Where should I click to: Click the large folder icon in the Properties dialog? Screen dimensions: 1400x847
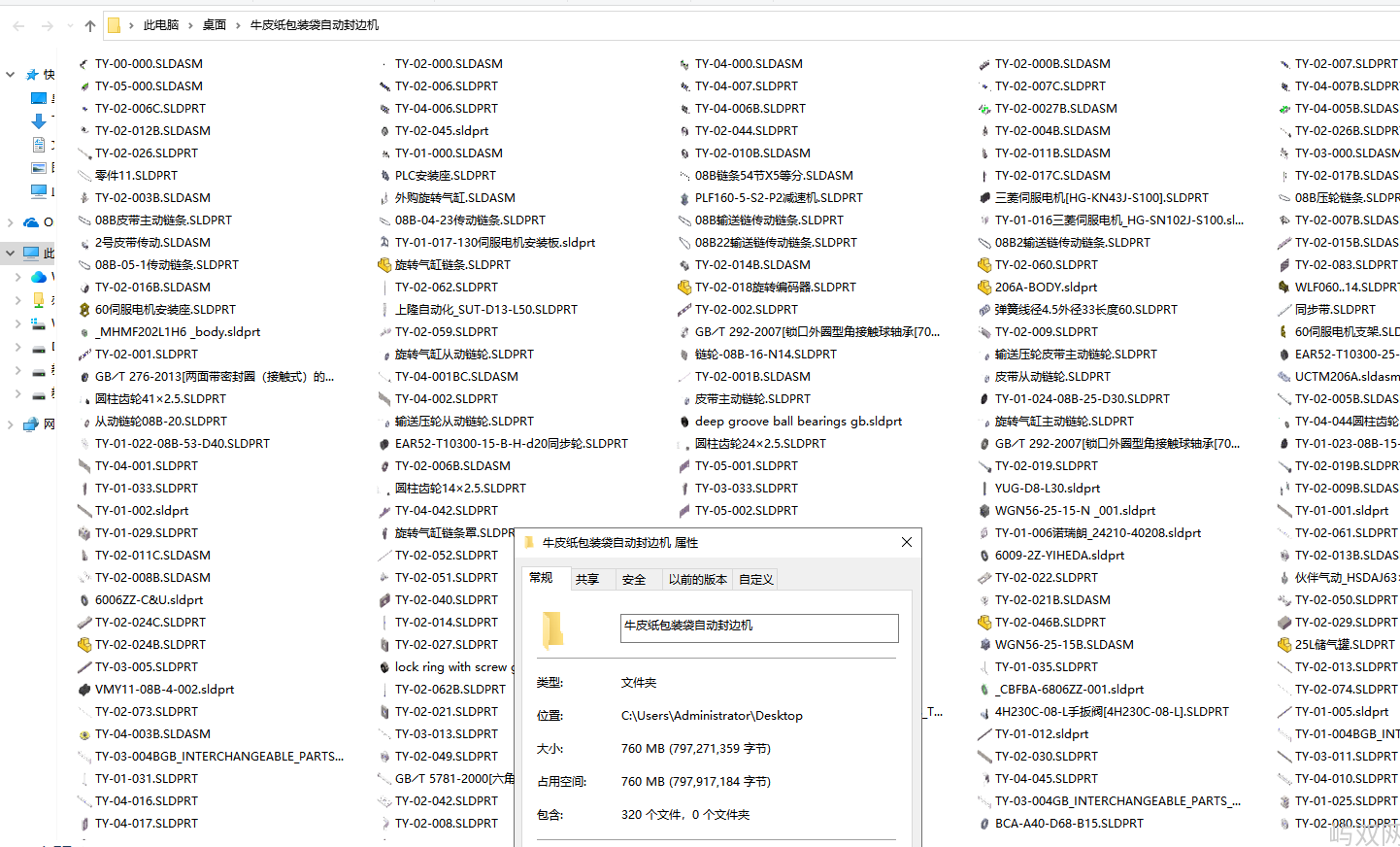[552, 629]
